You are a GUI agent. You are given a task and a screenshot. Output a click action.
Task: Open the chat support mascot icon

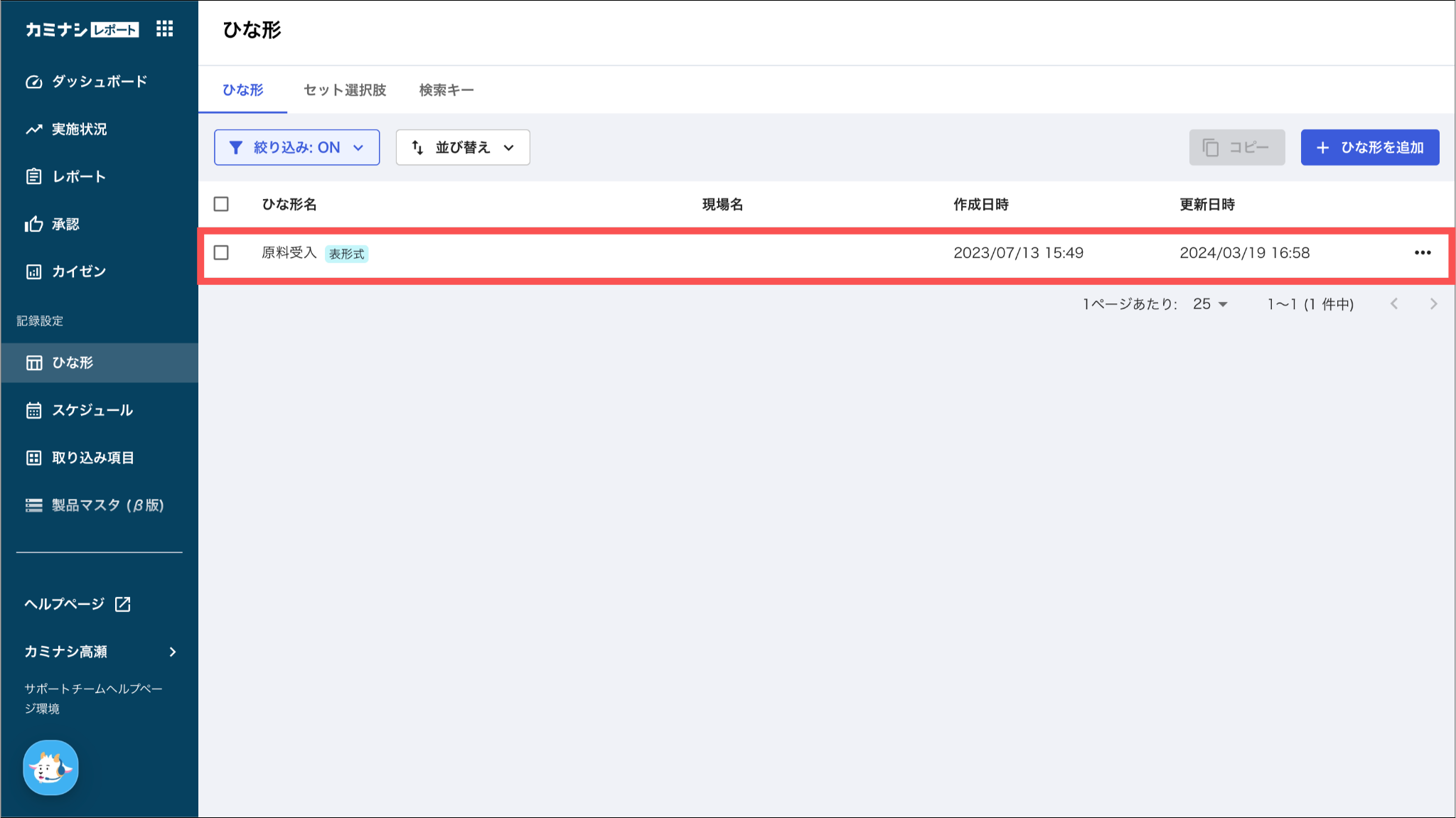[x=50, y=768]
